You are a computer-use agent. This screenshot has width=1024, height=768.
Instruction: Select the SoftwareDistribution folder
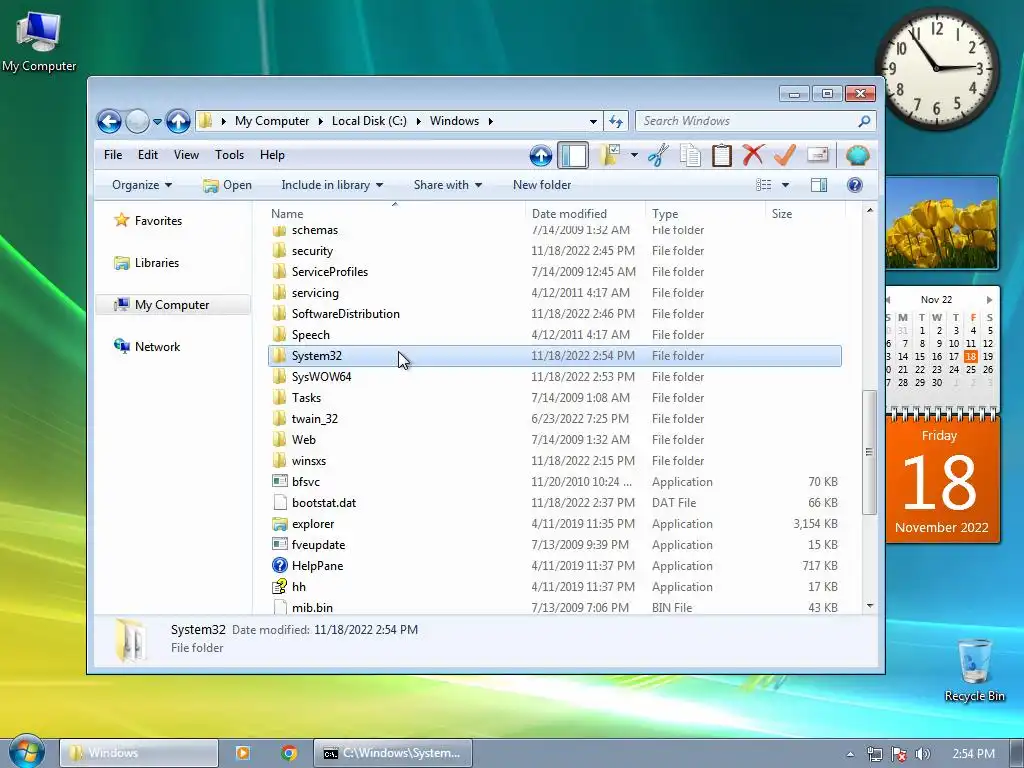pos(554,314)
